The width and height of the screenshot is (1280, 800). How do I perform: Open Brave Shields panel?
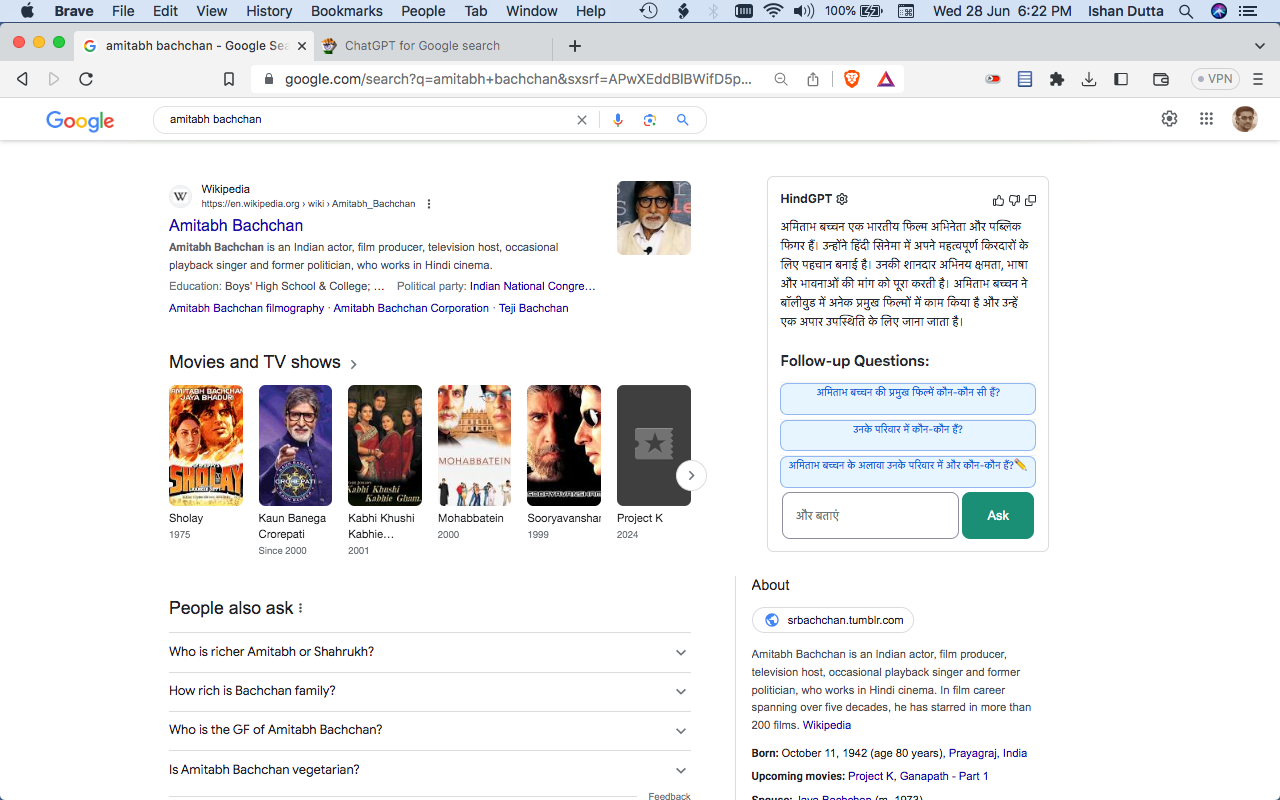851,79
